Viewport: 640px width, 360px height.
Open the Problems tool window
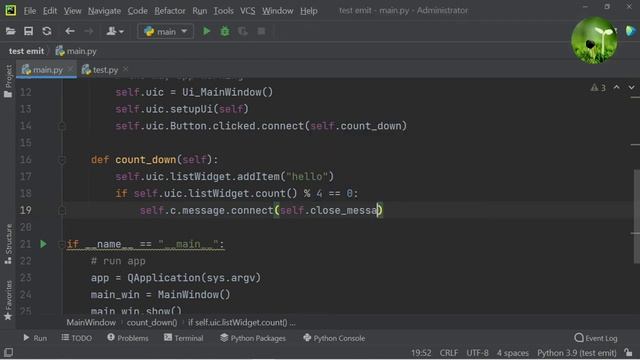click(128, 338)
